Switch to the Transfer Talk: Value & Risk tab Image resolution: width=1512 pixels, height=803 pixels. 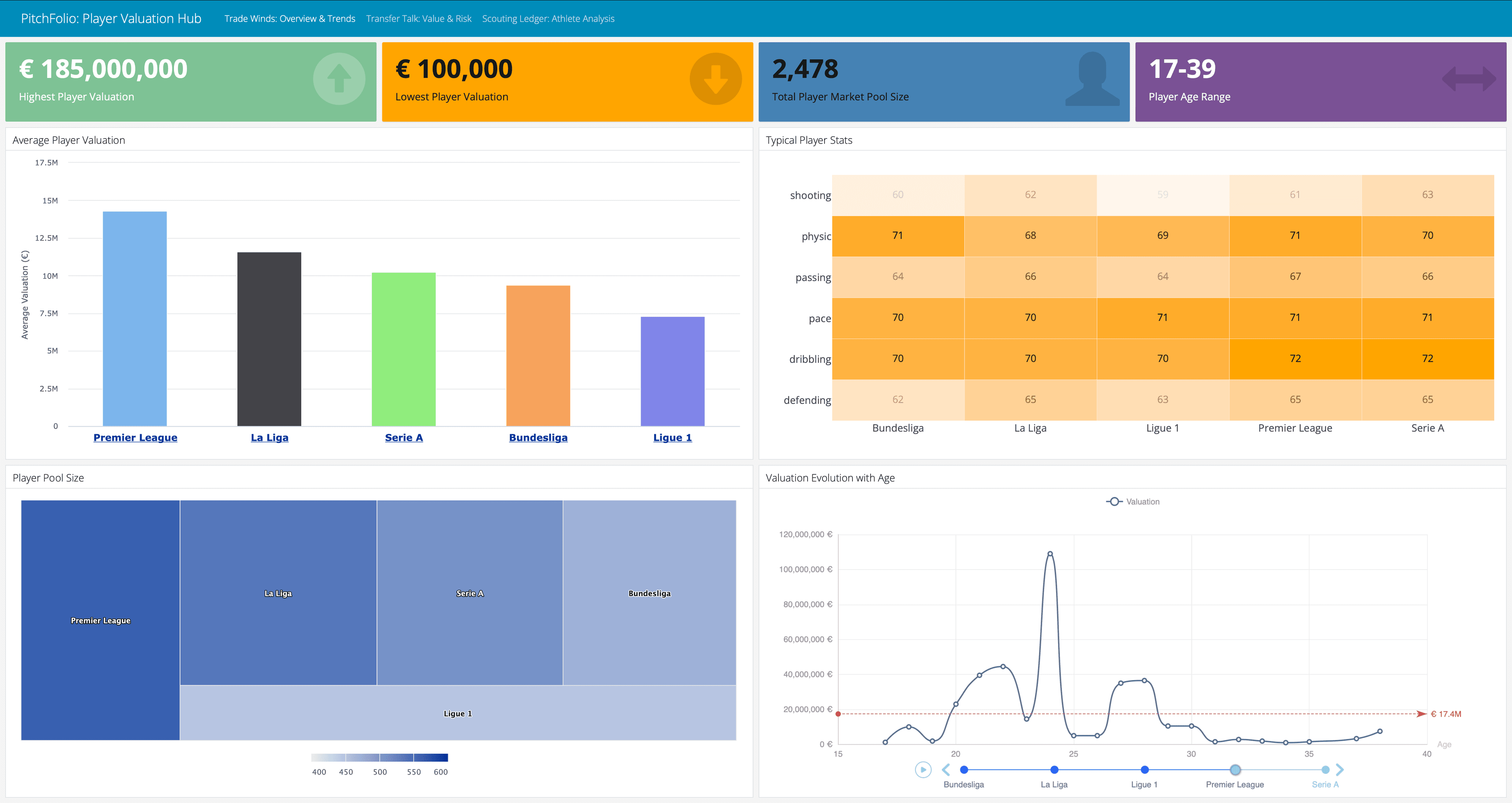coord(419,18)
